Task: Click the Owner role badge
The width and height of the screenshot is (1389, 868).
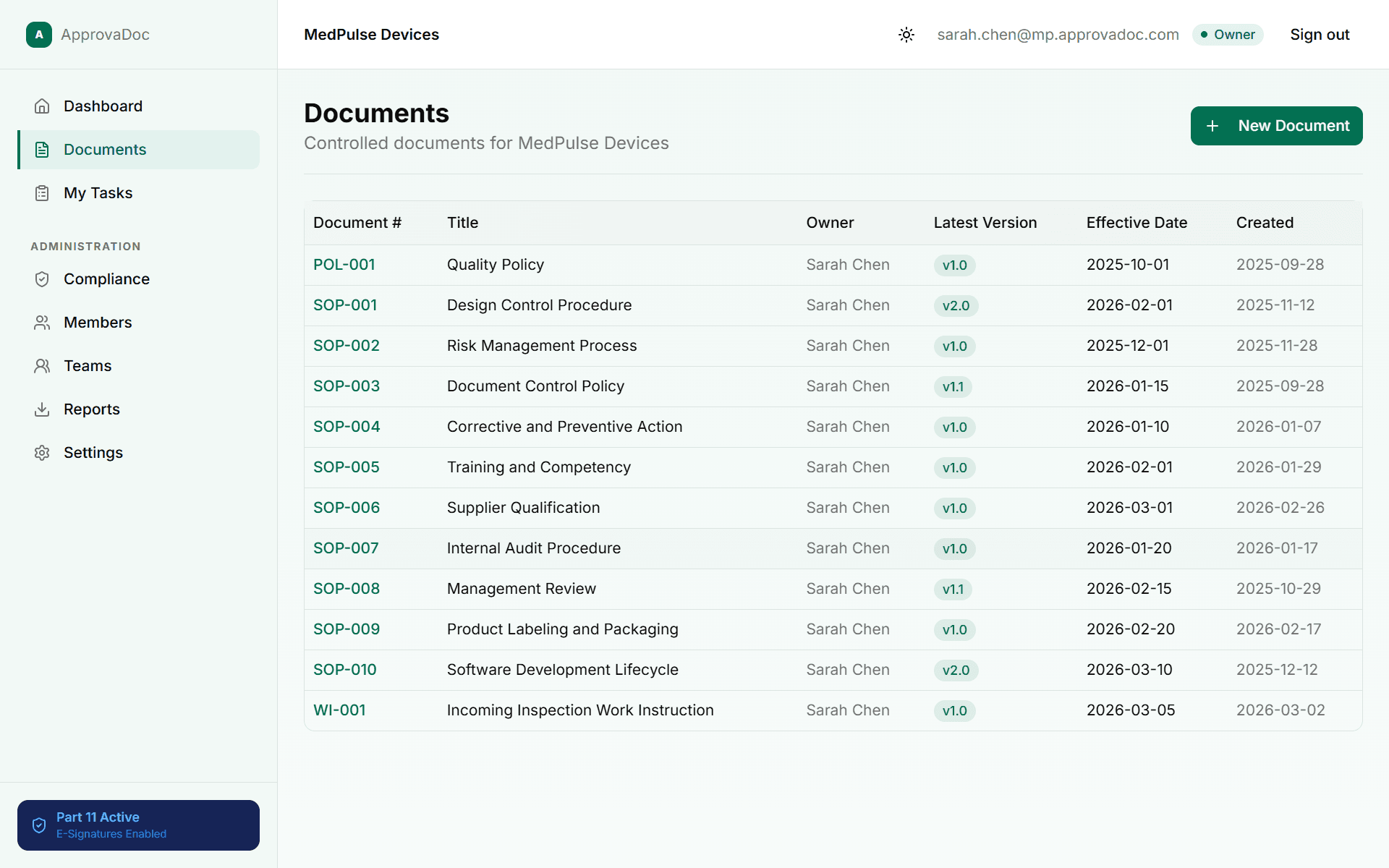Action: 1228,34
